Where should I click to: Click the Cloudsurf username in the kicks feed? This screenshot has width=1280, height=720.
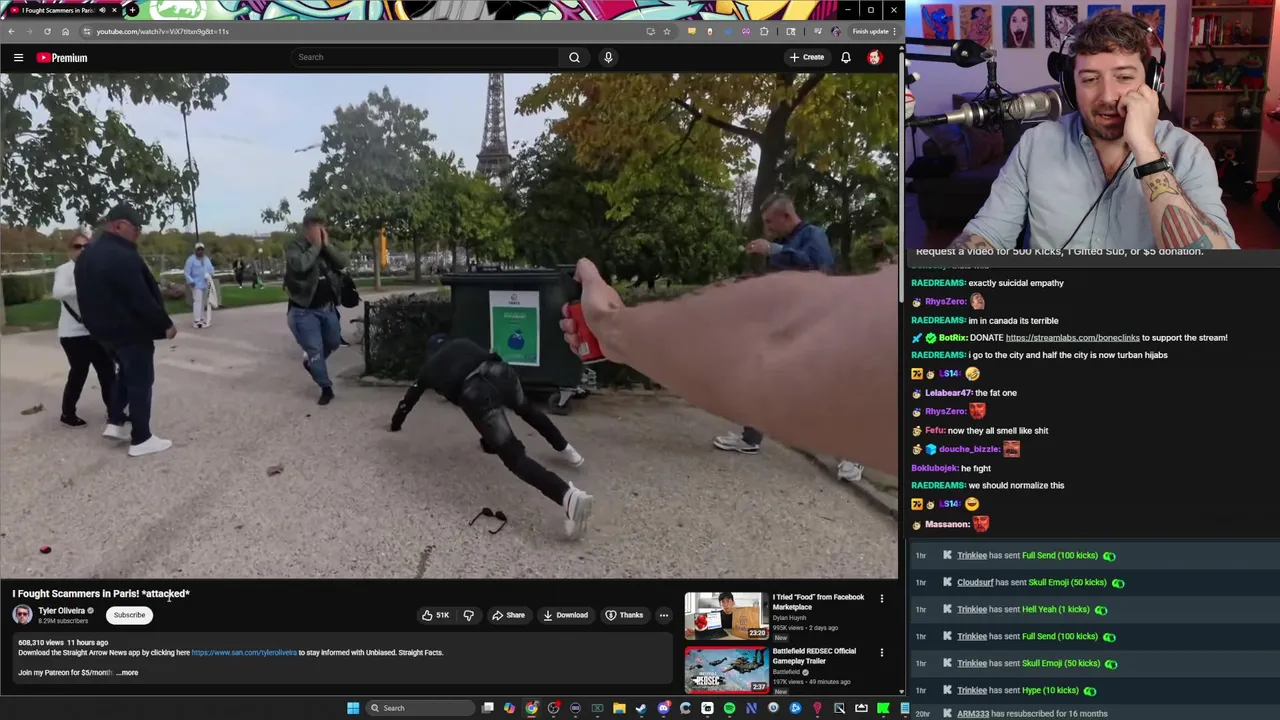pyautogui.click(x=975, y=582)
